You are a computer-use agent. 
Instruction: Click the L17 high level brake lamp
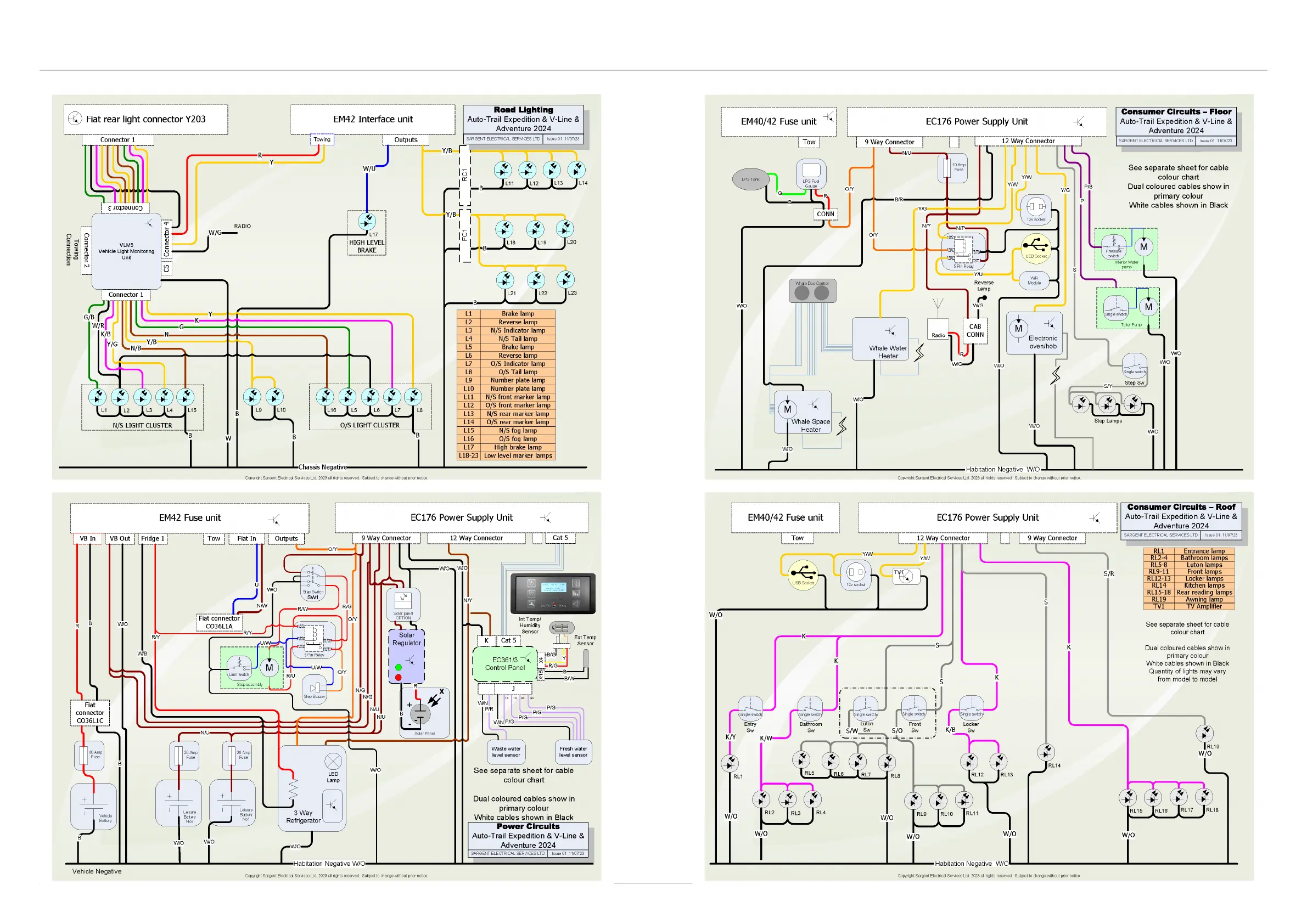(x=367, y=221)
